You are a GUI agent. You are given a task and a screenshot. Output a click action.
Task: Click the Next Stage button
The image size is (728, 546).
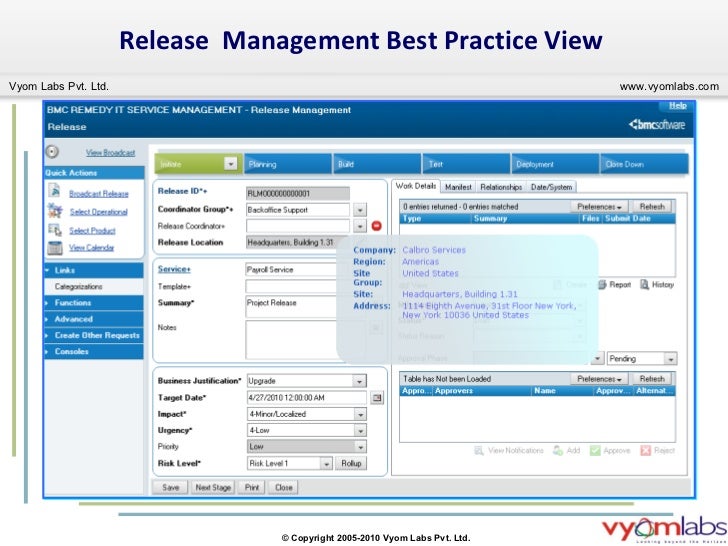pos(213,488)
